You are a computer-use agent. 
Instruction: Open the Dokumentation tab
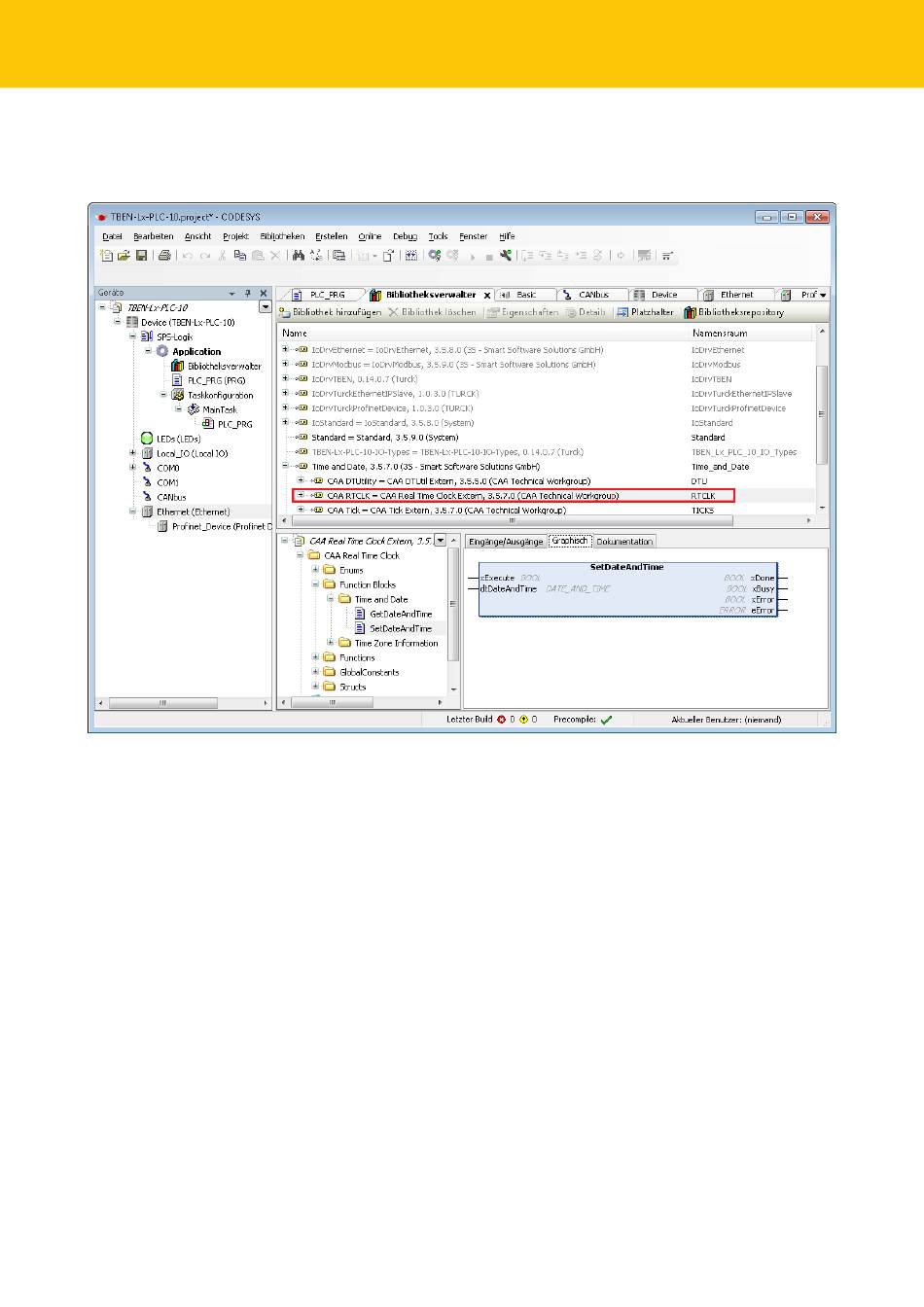pos(624,542)
